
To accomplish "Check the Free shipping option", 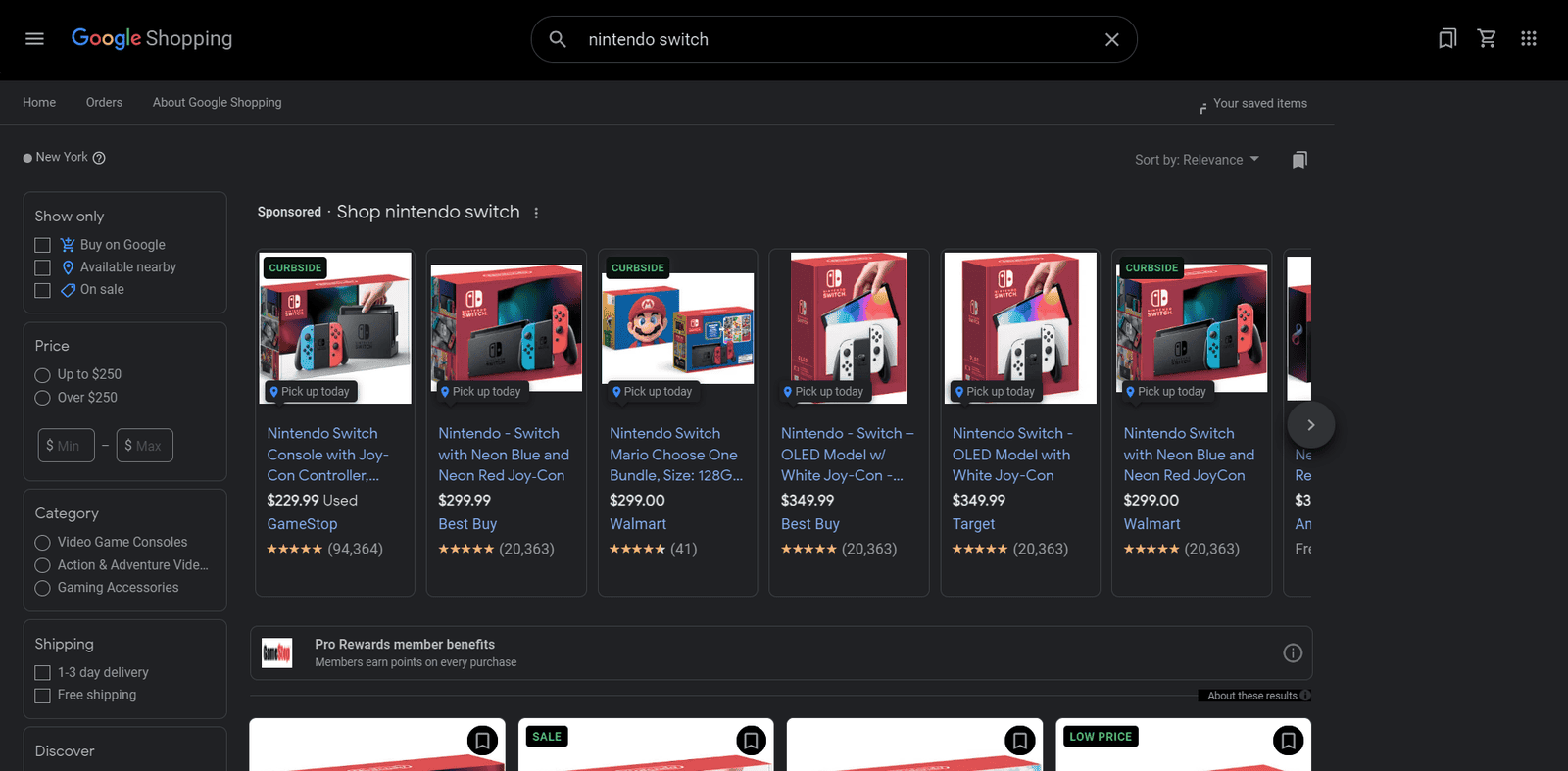I will (42, 696).
